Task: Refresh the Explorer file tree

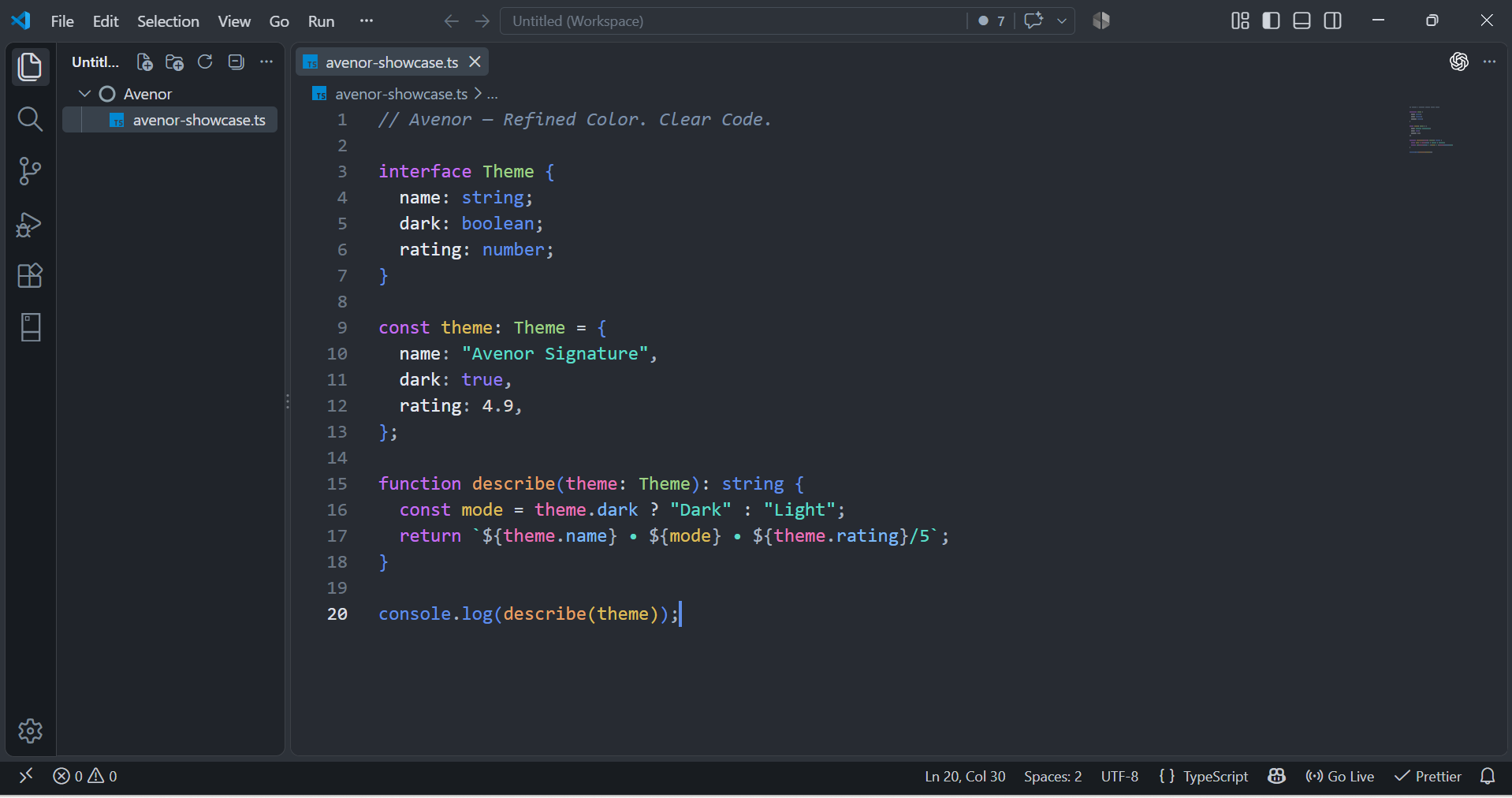Action: tap(205, 62)
